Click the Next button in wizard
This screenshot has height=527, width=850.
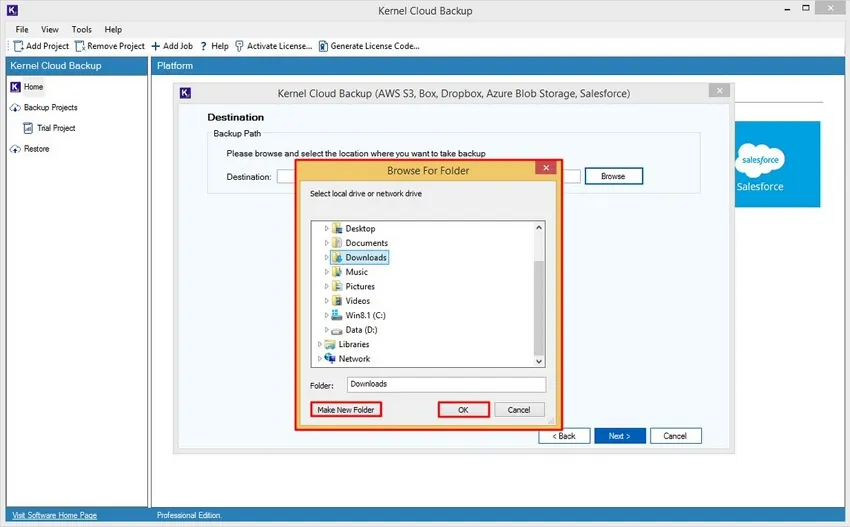pyautogui.click(x=620, y=436)
